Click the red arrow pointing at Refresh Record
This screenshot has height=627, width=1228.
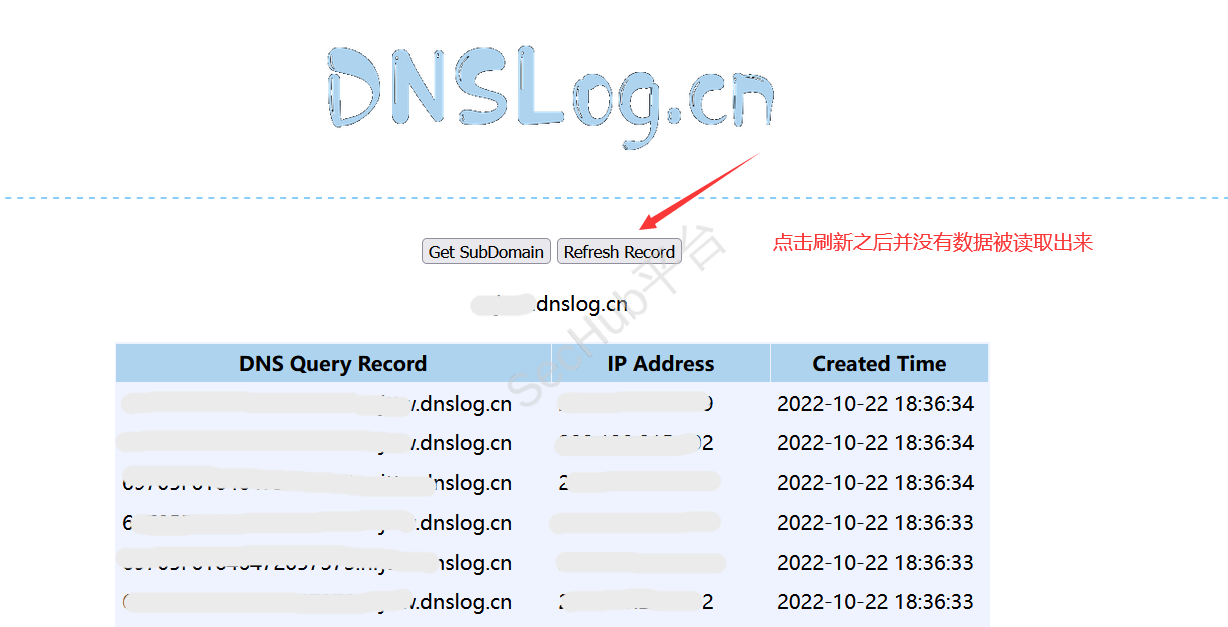pos(698,191)
